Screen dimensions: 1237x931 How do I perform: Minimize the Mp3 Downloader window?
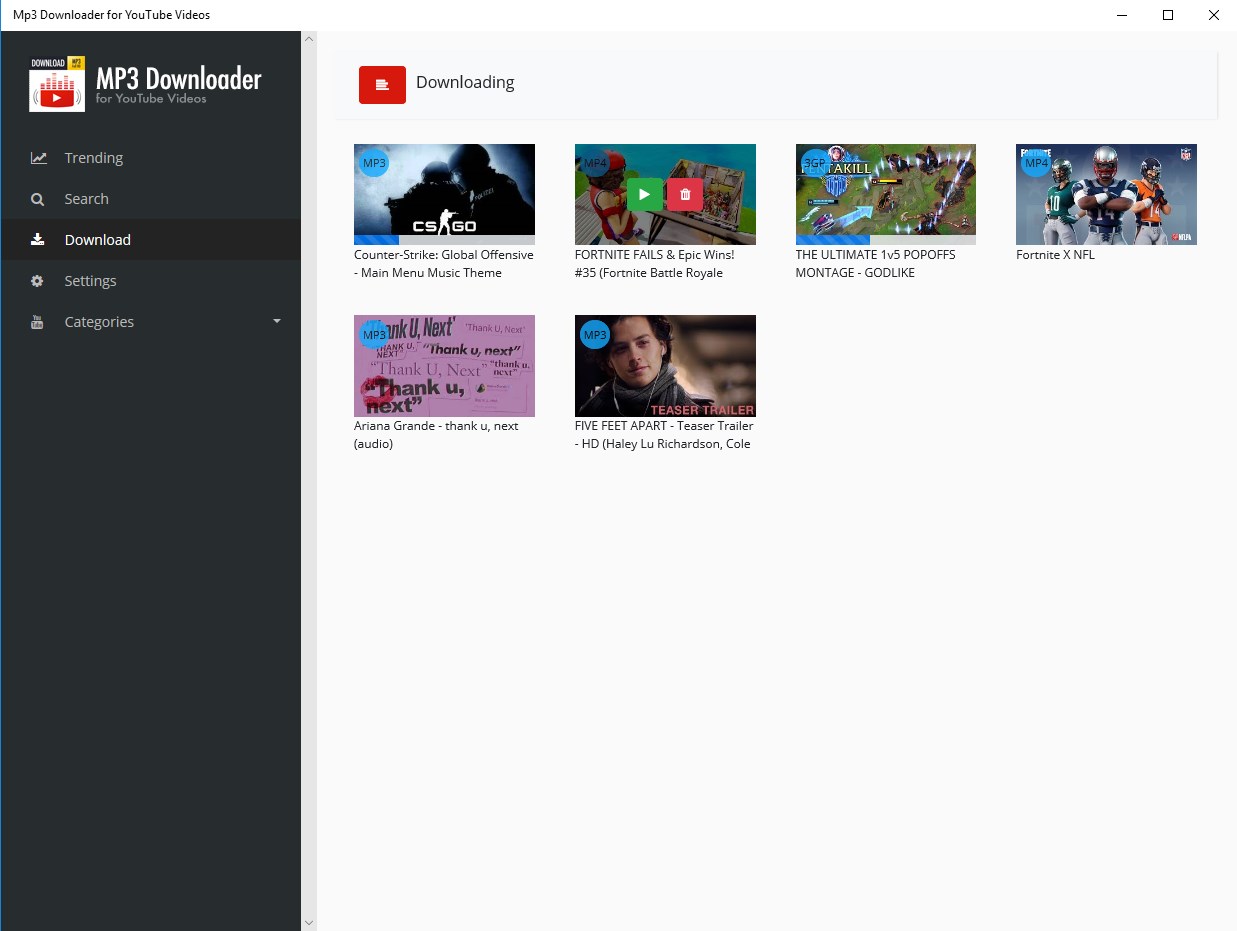pos(1121,15)
